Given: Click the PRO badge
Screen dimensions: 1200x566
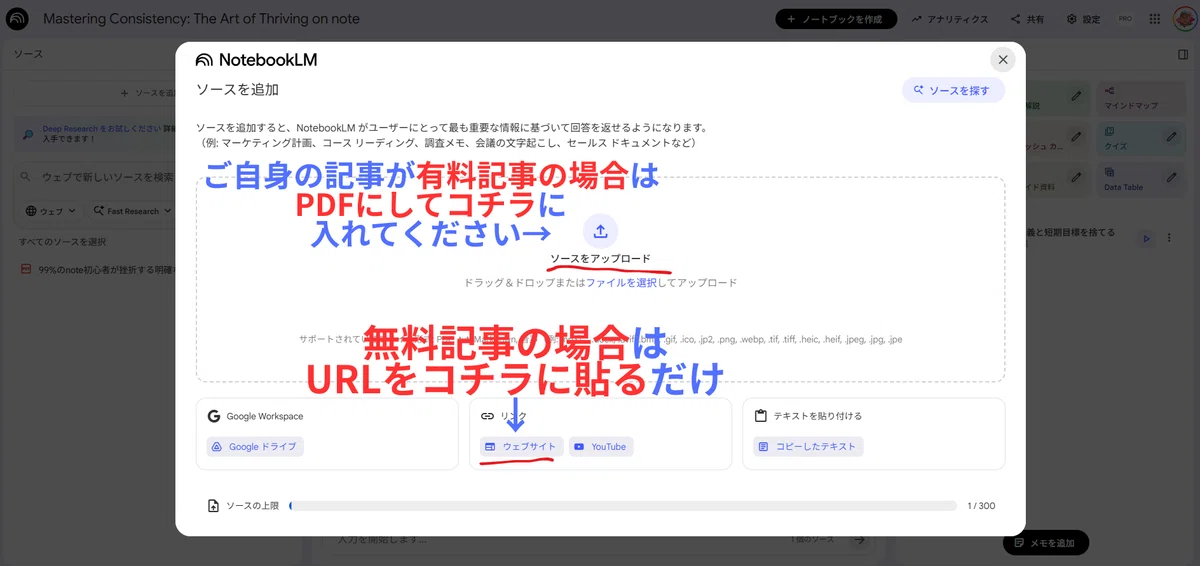Looking at the screenshot, I should pyautogui.click(x=1125, y=19).
